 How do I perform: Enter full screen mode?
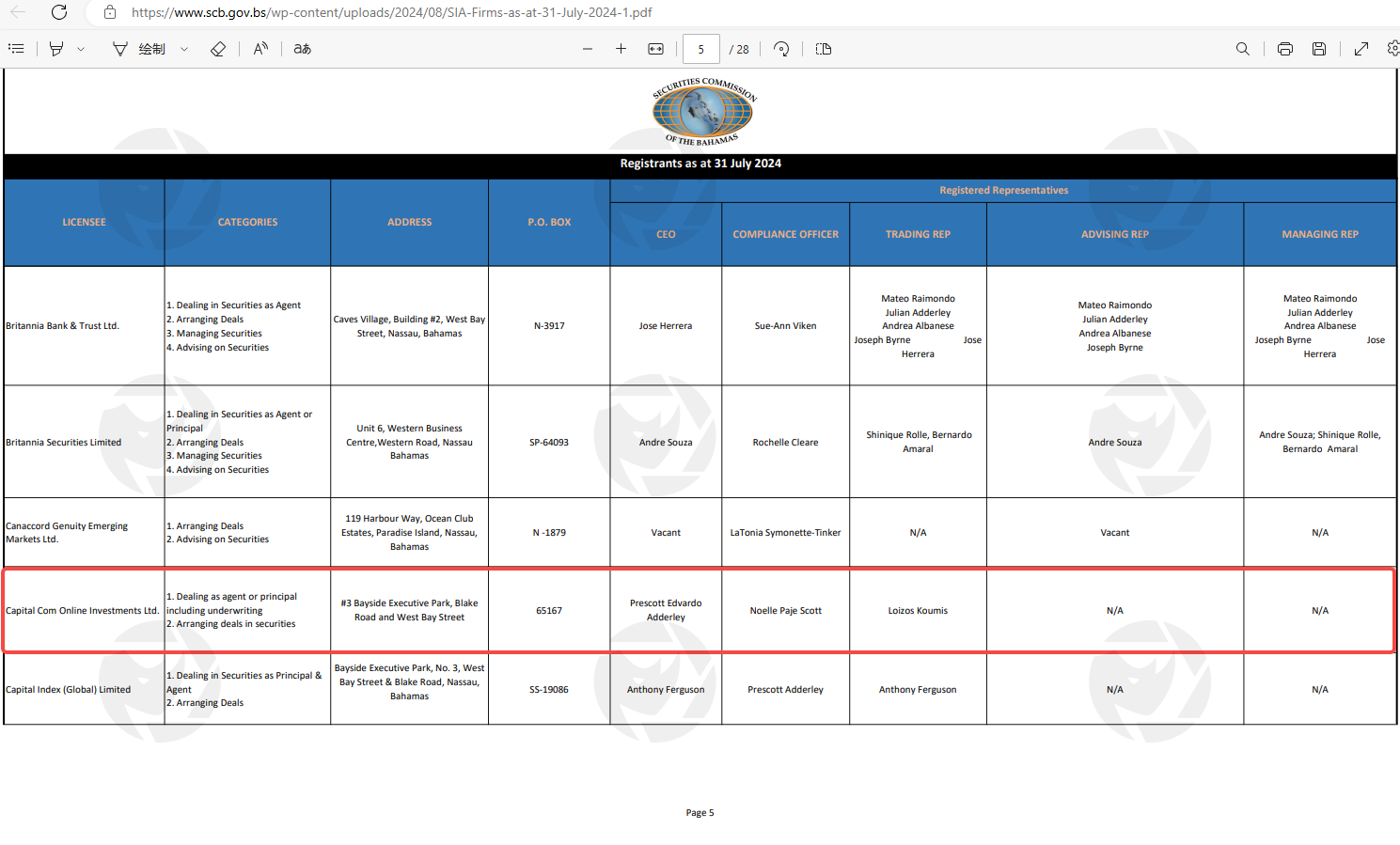[1361, 49]
